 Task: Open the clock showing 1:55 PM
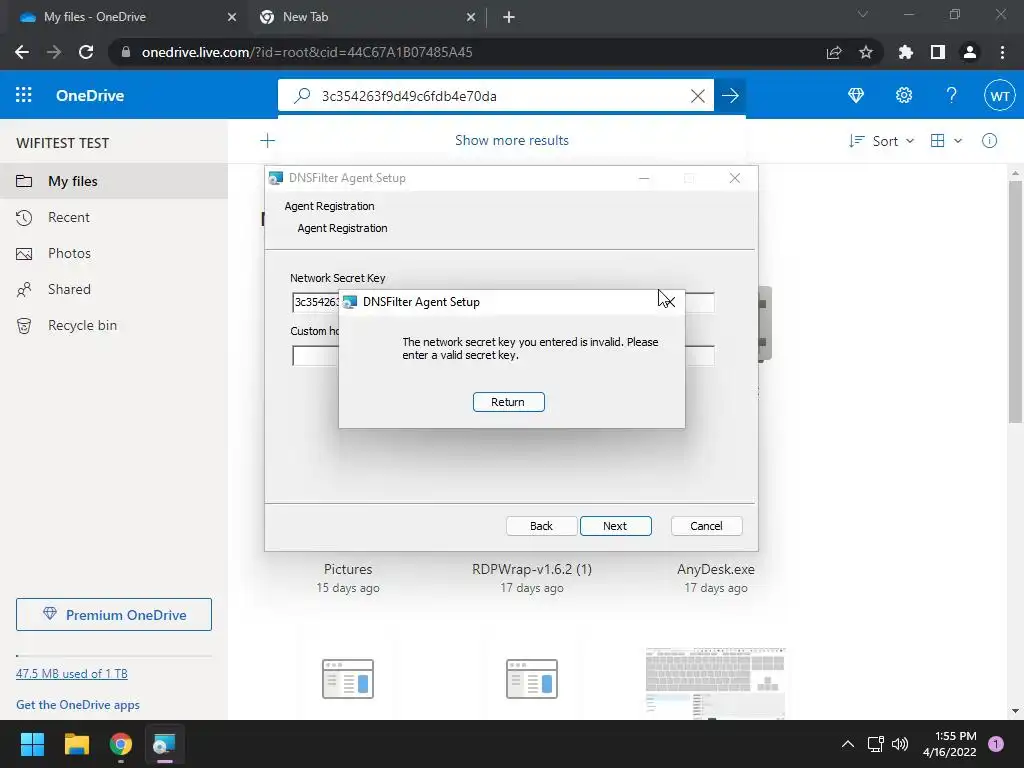pyautogui.click(x=950, y=744)
